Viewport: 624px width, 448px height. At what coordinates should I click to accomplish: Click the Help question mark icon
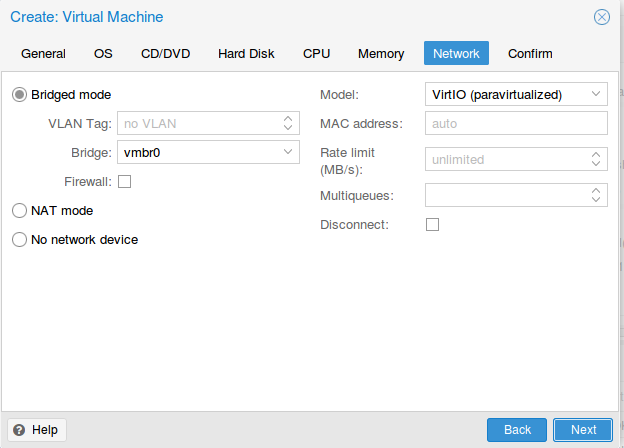tap(19, 430)
